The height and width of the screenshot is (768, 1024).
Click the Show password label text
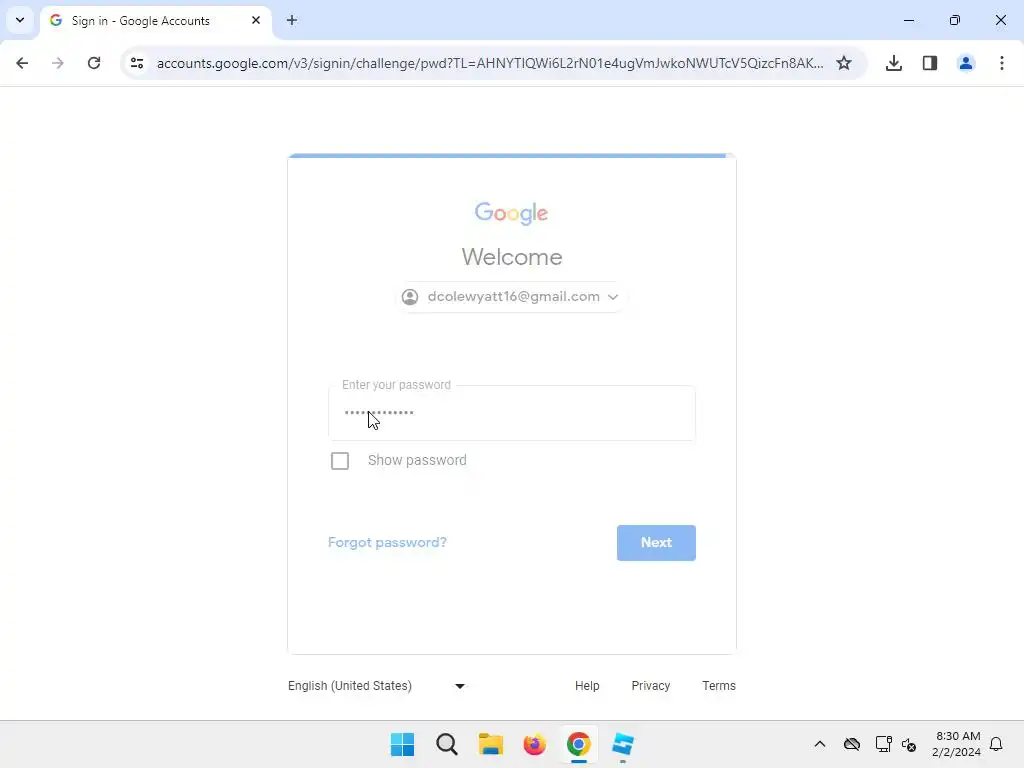pos(417,460)
